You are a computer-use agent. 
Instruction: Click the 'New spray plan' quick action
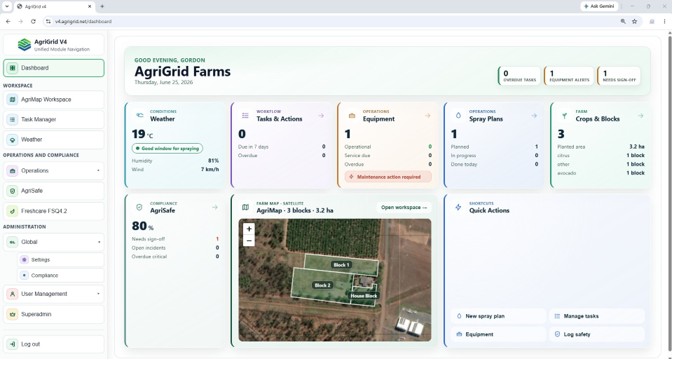point(498,316)
